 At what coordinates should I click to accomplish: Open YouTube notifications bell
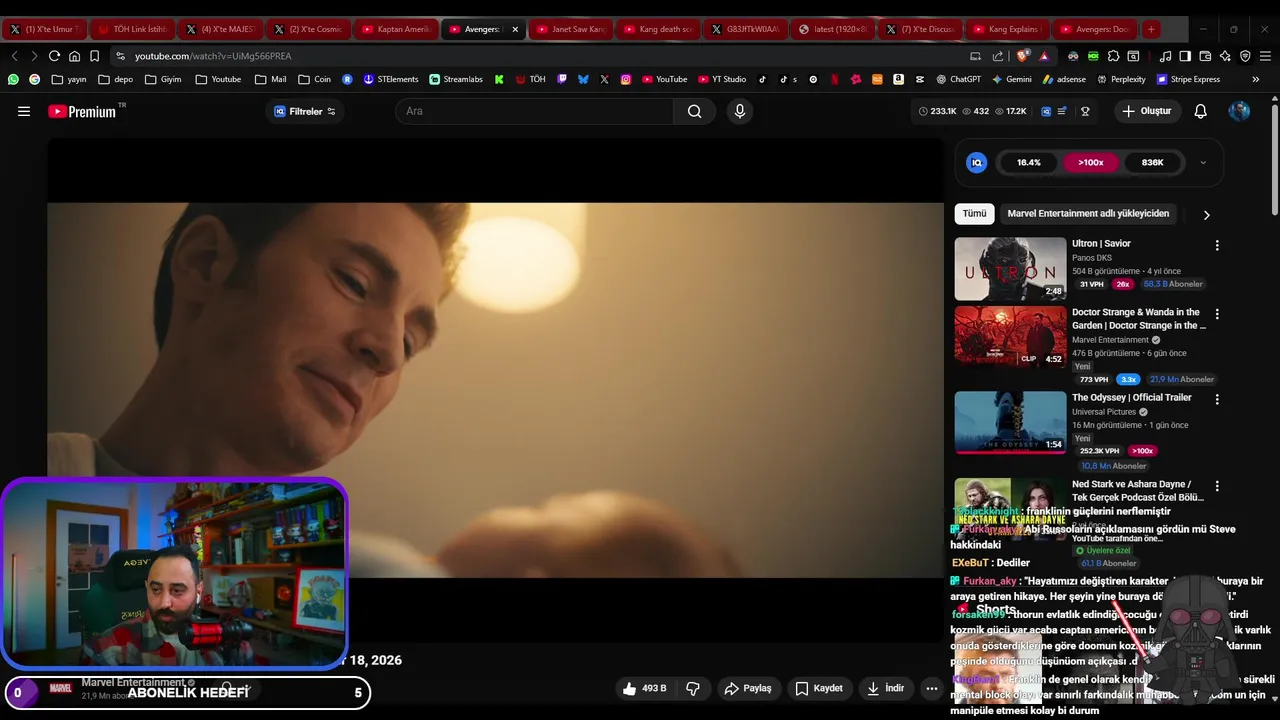[1201, 111]
